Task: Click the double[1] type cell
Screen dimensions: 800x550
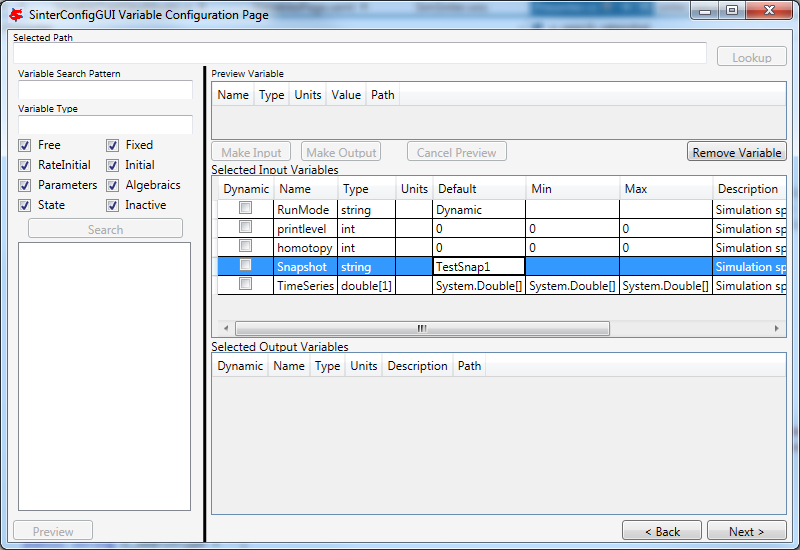Action: click(x=366, y=285)
